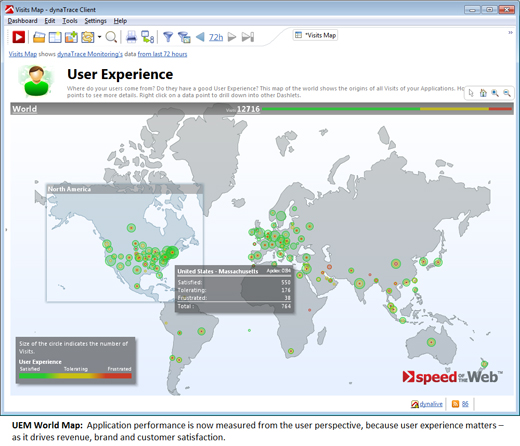Open the Tools menu
The height and width of the screenshot is (446, 520).
pyautogui.click(x=70, y=21)
